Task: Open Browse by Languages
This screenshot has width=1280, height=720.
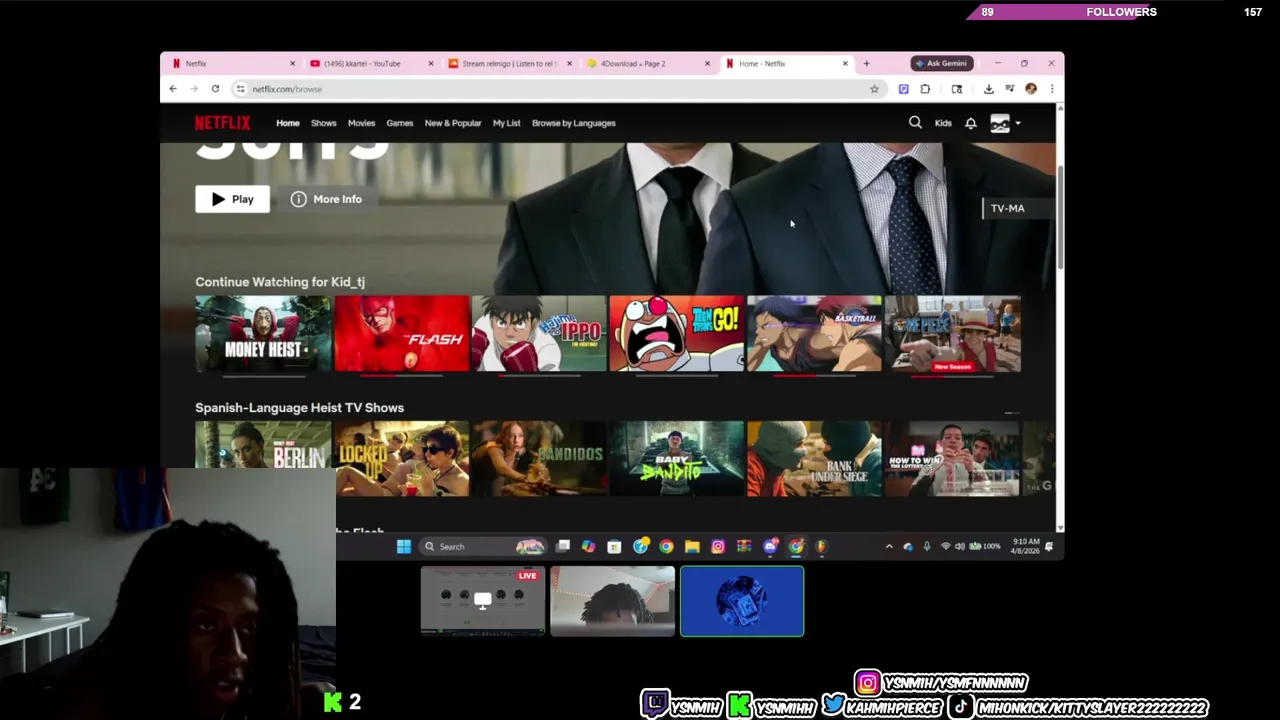Action: (x=574, y=123)
